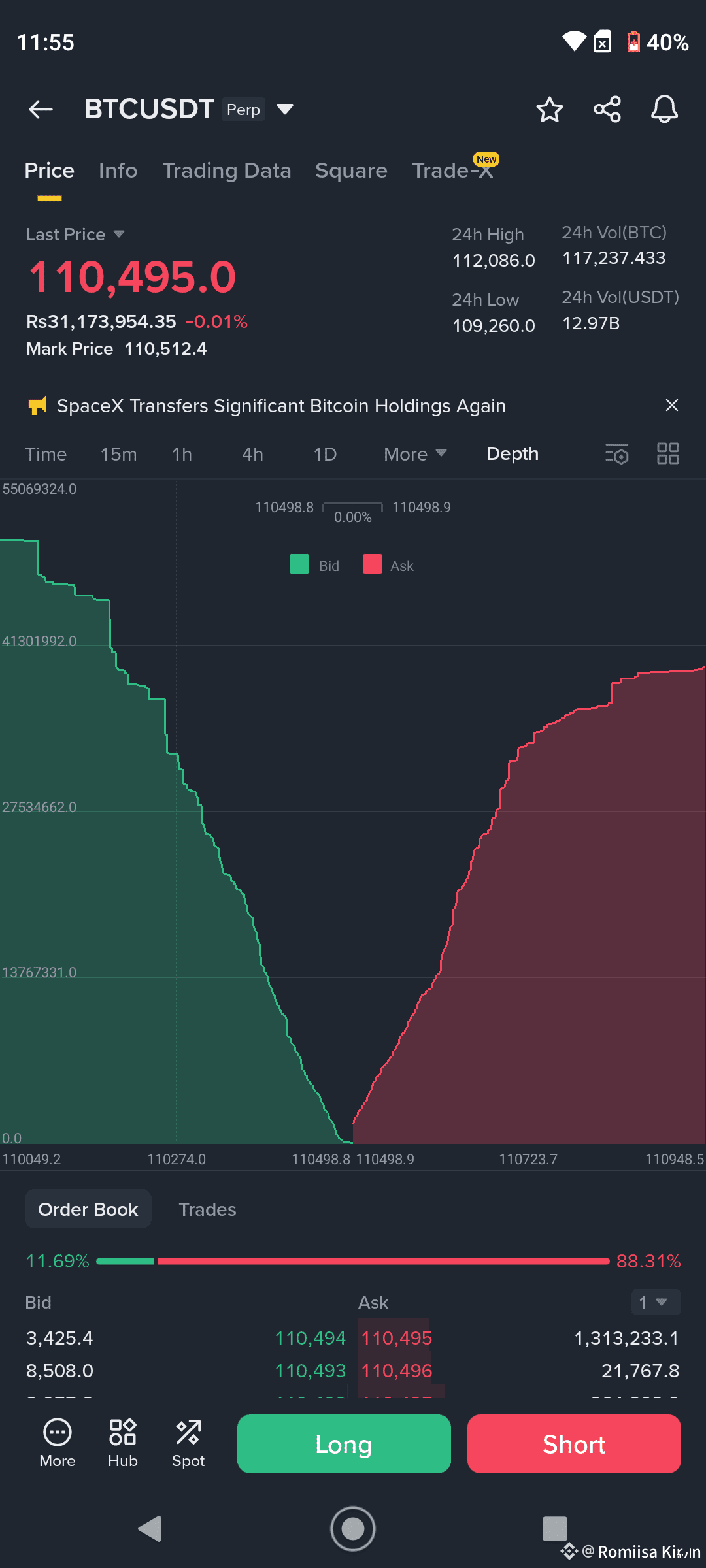Expand the BTCUSDT pair selector arrow
The height and width of the screenshot is (1568, 706).
click(285, 109)
